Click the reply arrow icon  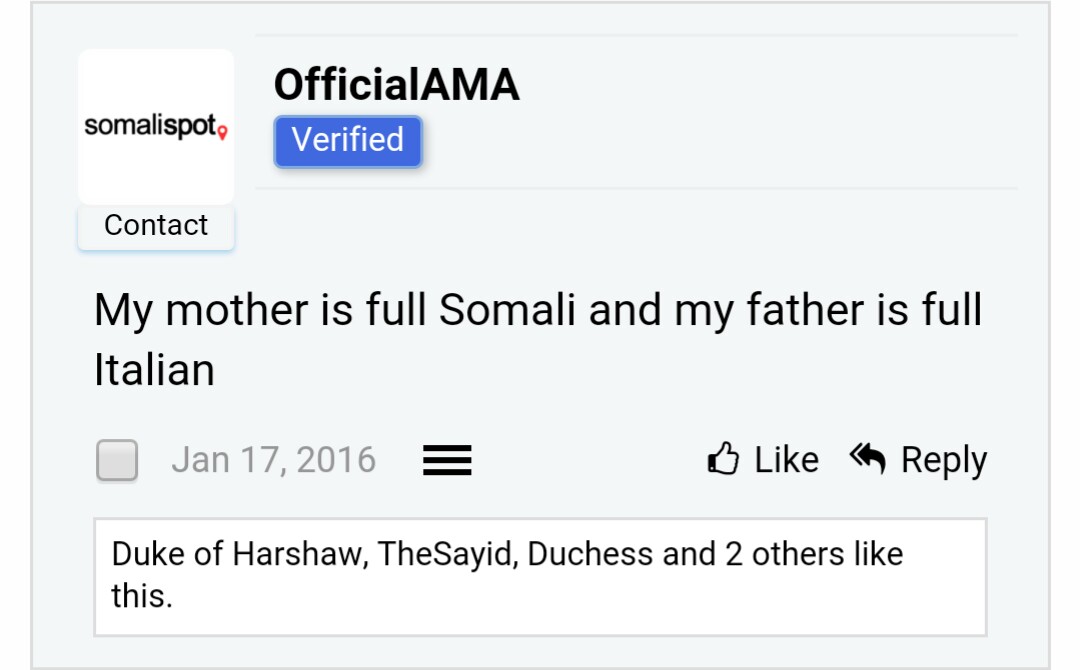coord(868,459)
